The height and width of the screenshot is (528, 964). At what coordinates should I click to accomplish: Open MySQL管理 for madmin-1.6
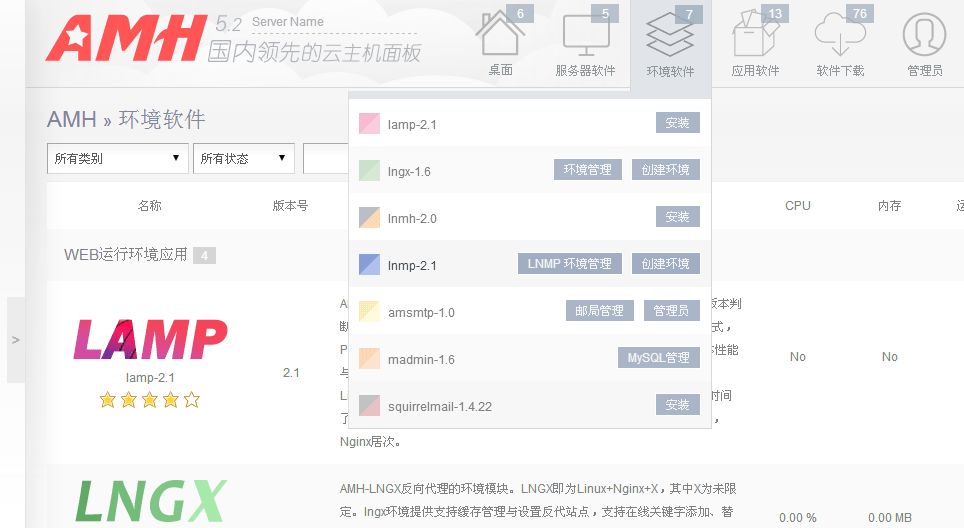658,358
